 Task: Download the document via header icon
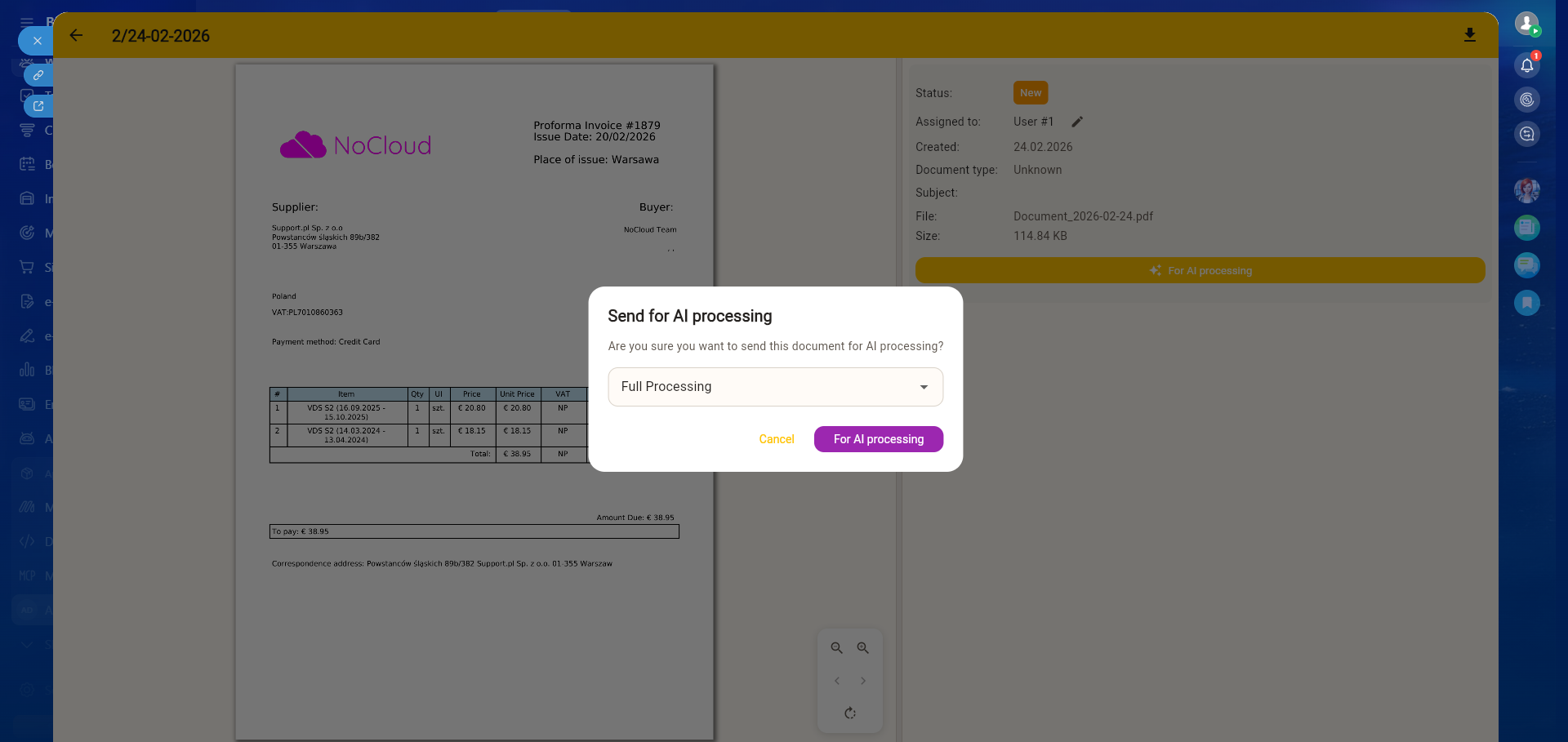(1469, 35)
